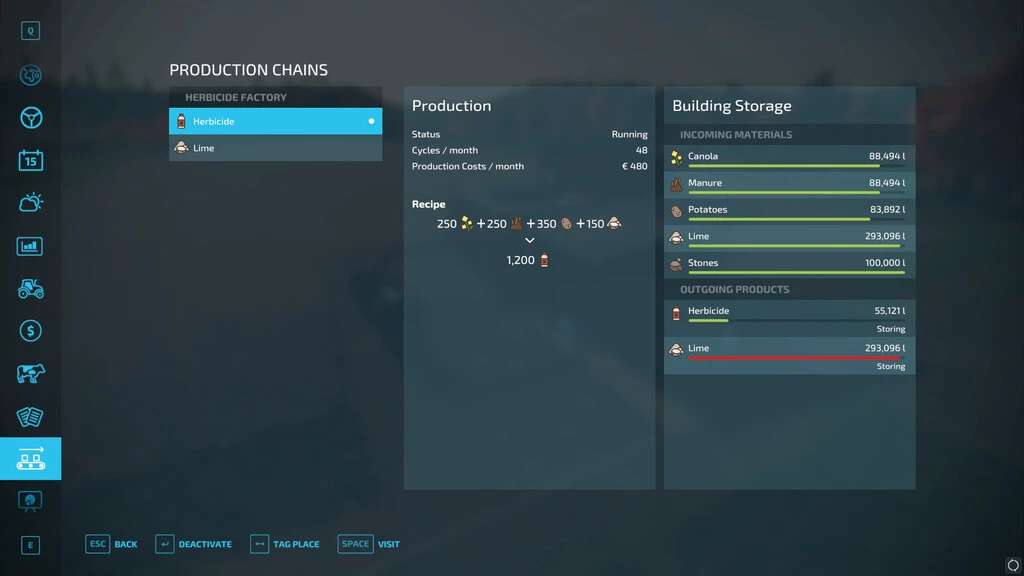Open the tractor garage icon
Viewport: 1024px width, 576px height.
pyautogui.click(x=30, y=288)
